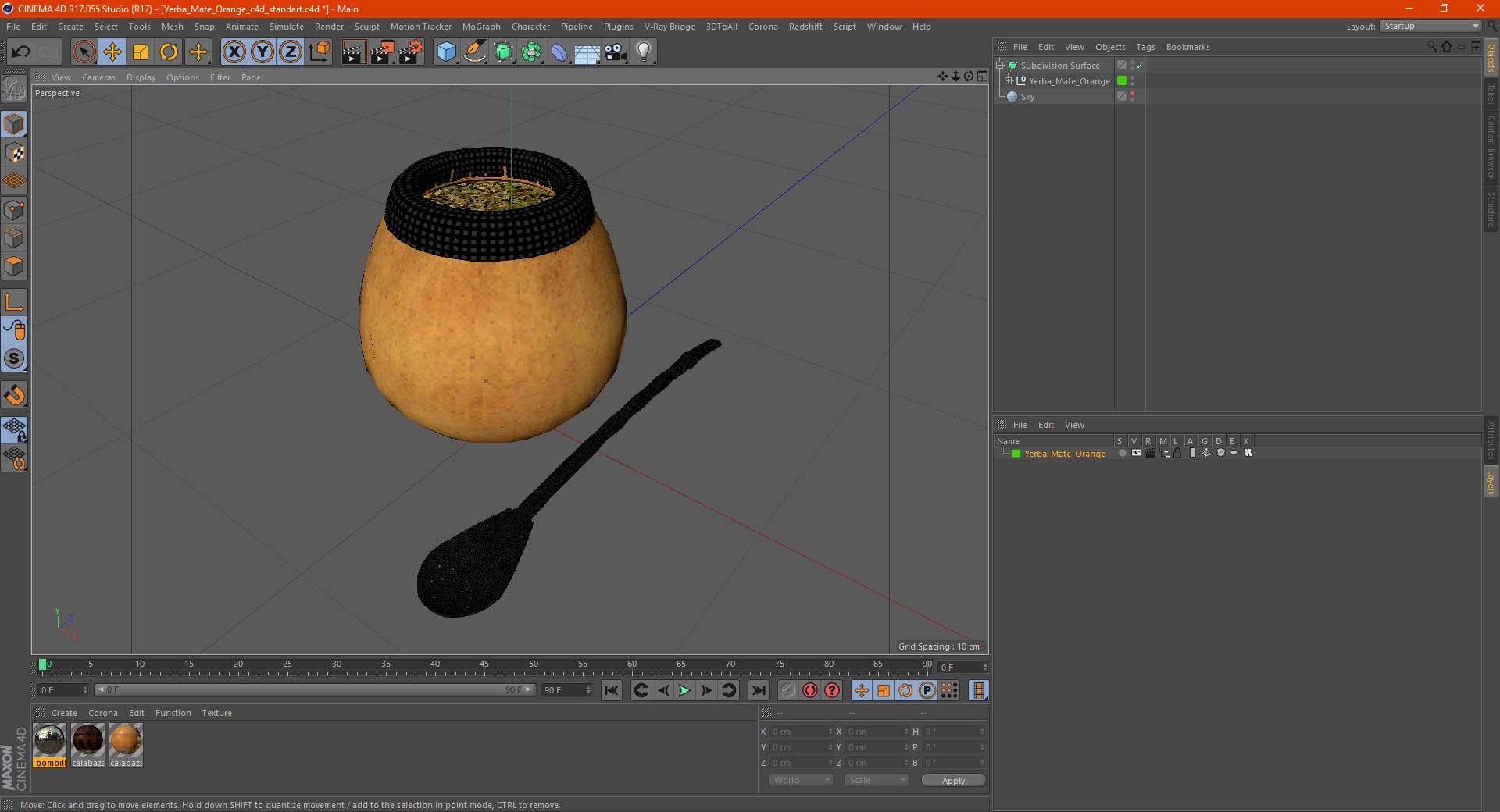Add a Light object
This screenshot has height=812, width=1500.
(x=644, y=52)
